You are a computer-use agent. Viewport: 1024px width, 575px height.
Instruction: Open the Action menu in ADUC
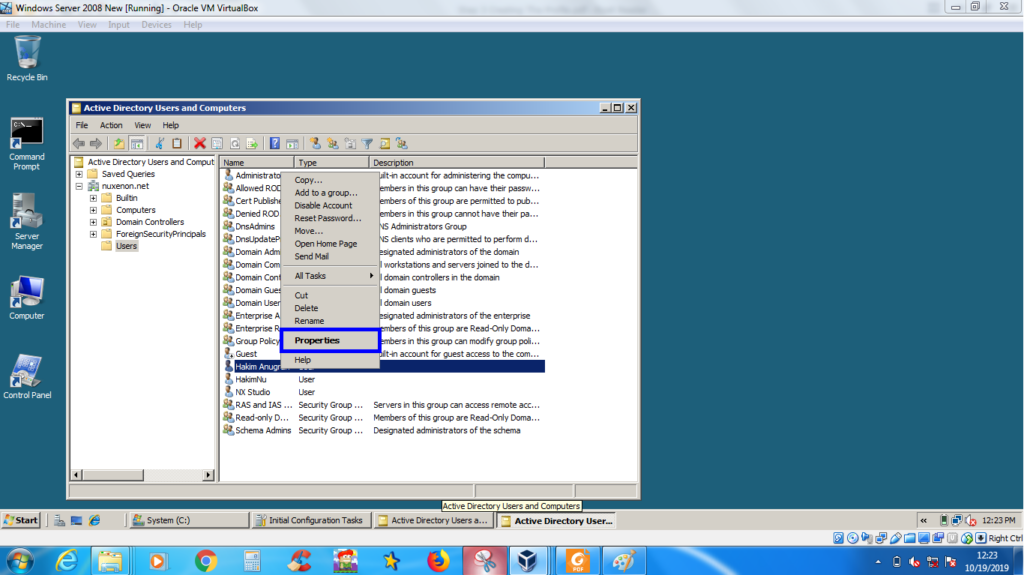(110, 125)
